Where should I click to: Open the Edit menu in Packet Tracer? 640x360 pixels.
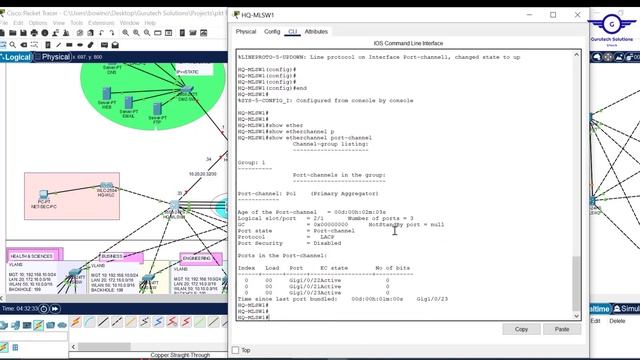point(18,23)
